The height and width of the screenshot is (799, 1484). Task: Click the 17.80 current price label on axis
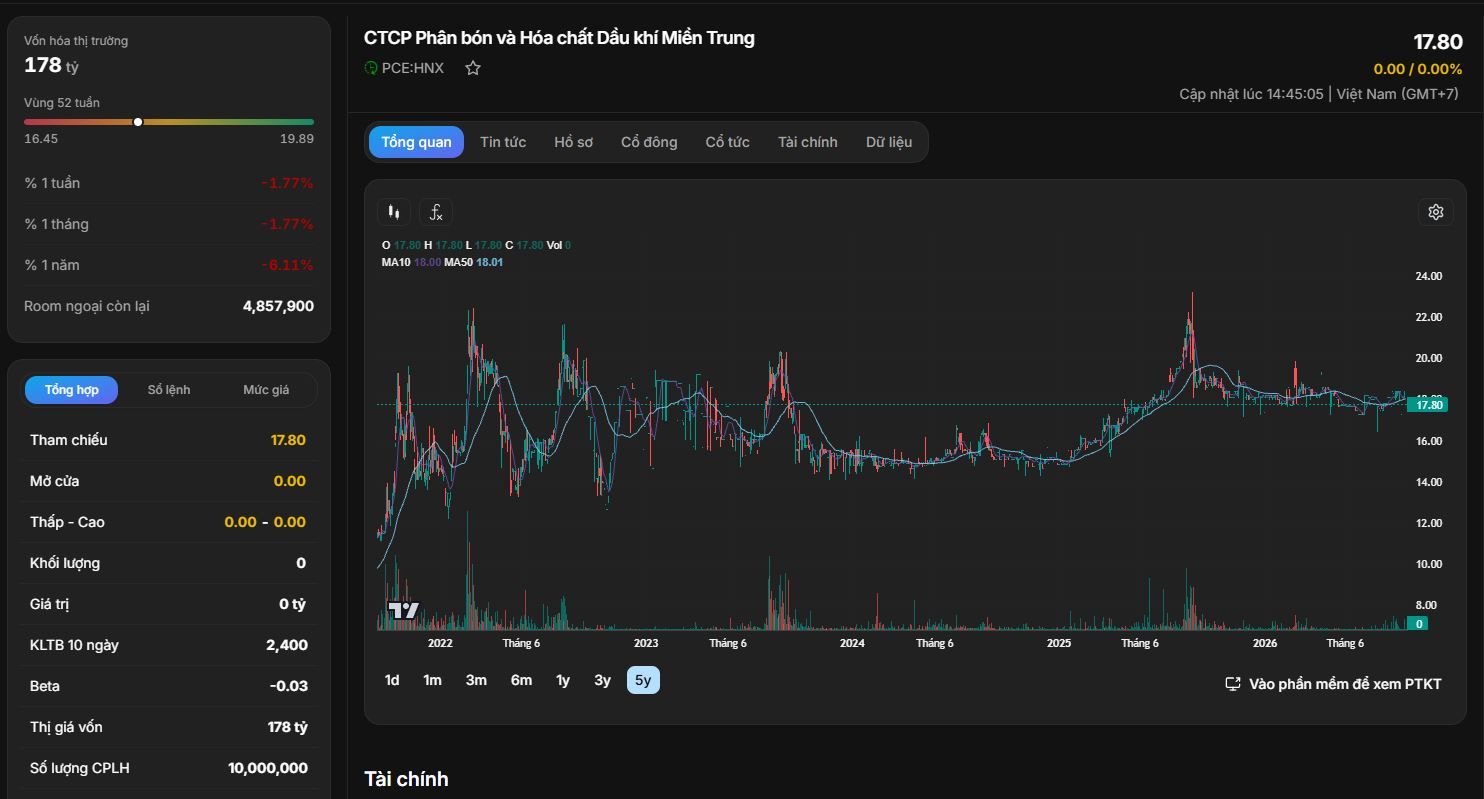coord(1427,405)
